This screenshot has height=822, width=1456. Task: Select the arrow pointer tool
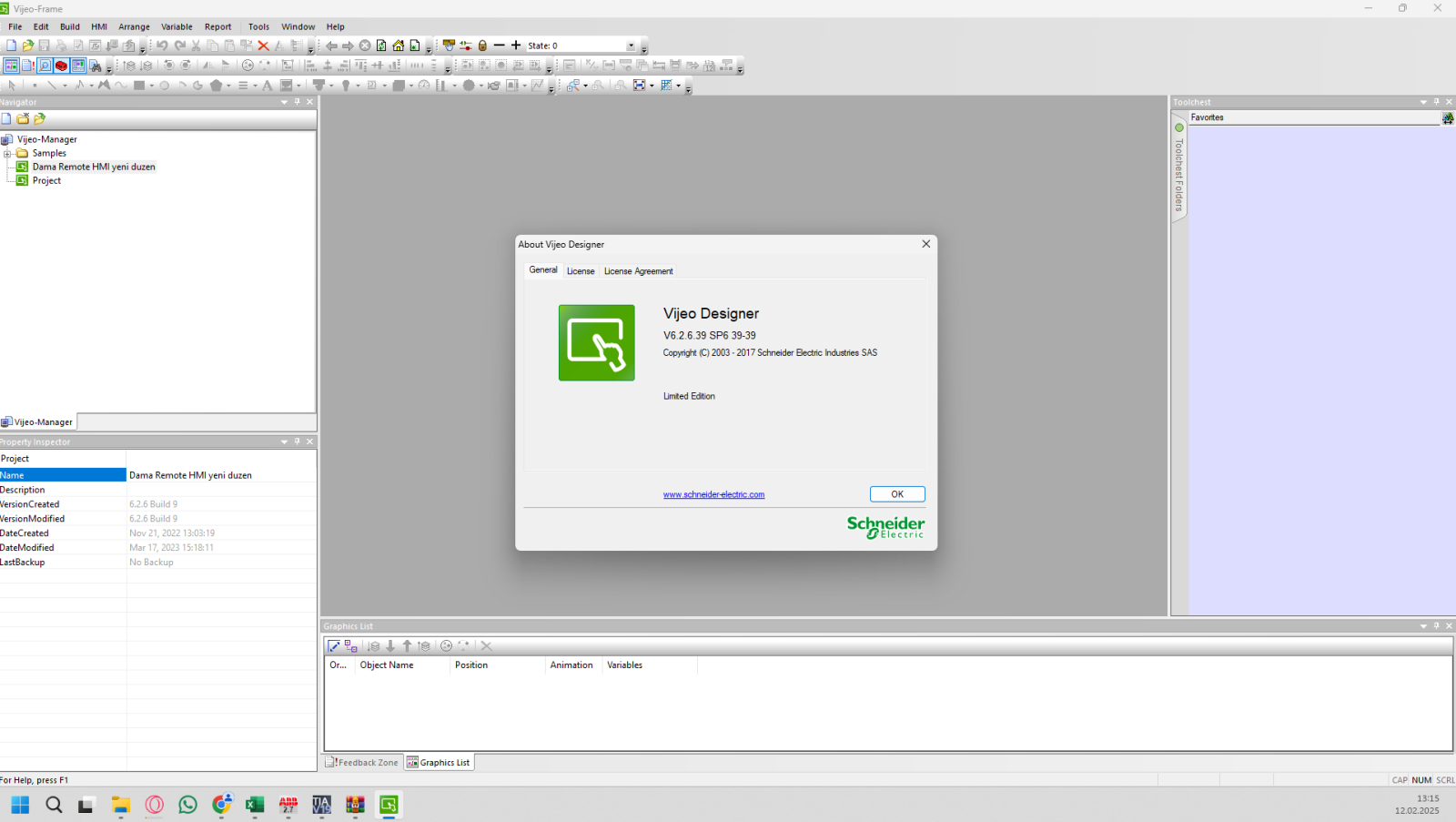pyautogui.click(x=13, y=86)
